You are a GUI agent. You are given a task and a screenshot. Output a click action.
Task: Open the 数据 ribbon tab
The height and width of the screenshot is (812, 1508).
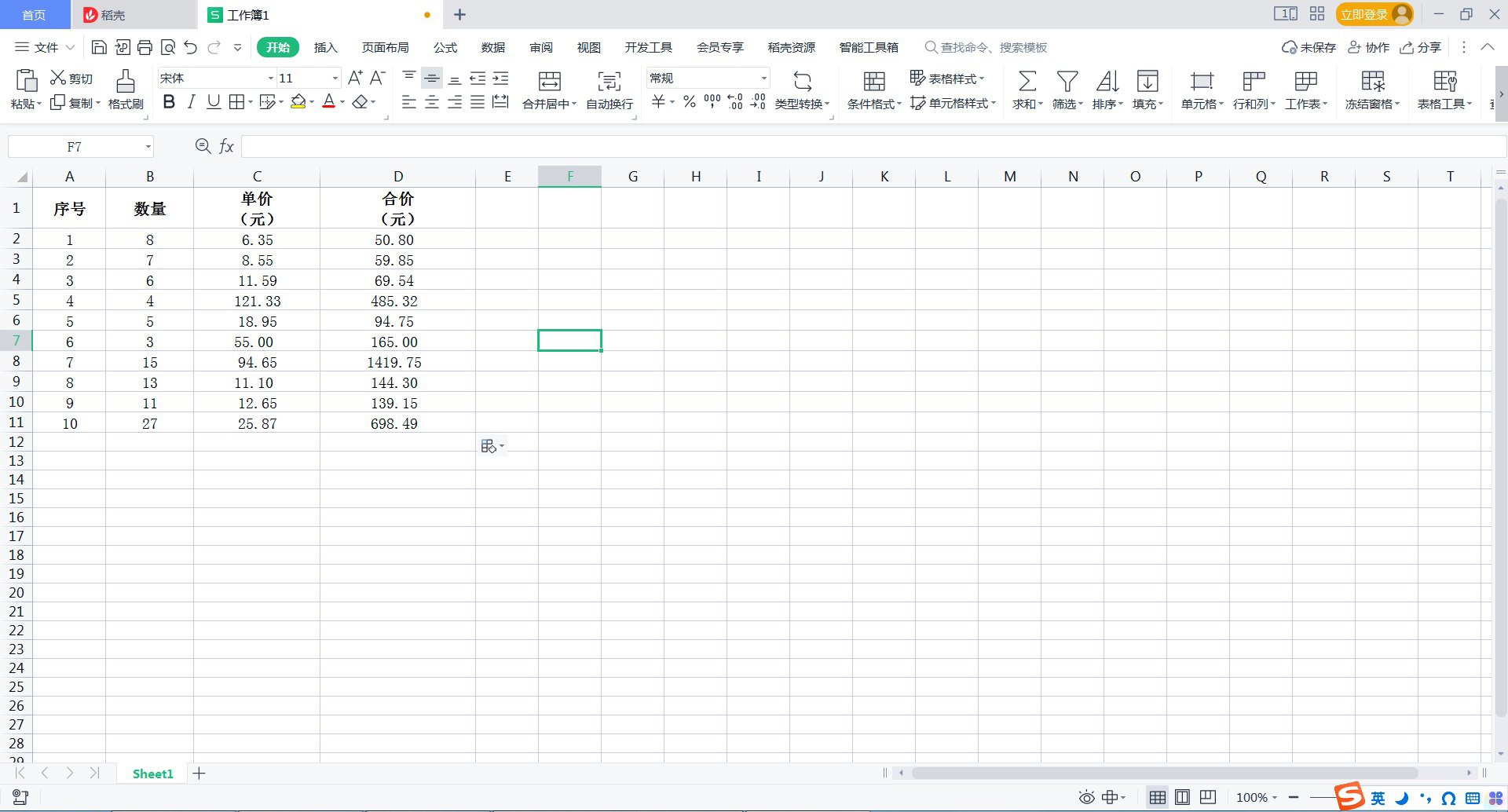[x=492, y=47]
